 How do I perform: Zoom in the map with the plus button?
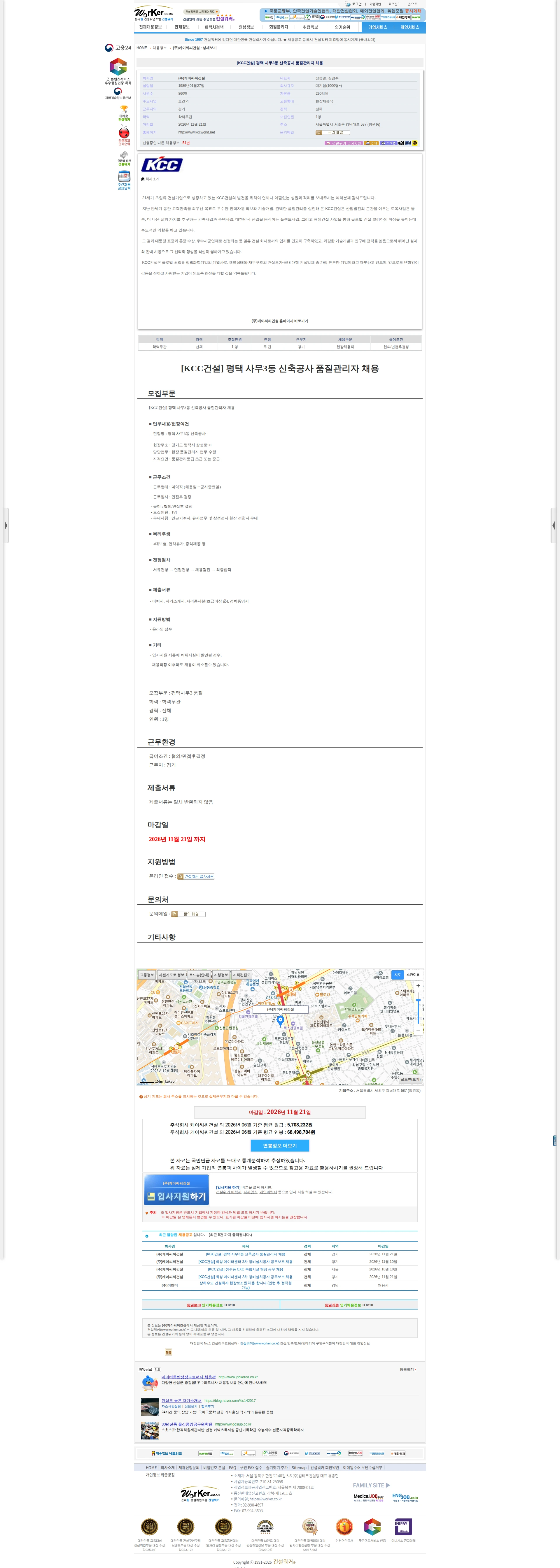tap(418, 985)
